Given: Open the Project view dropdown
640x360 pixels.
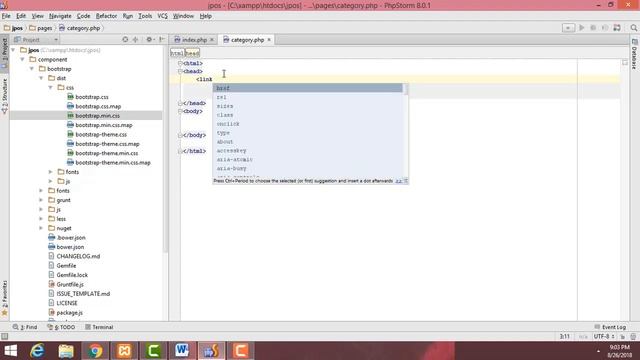Looking at the screenshot, I should [x=36, y=40].
